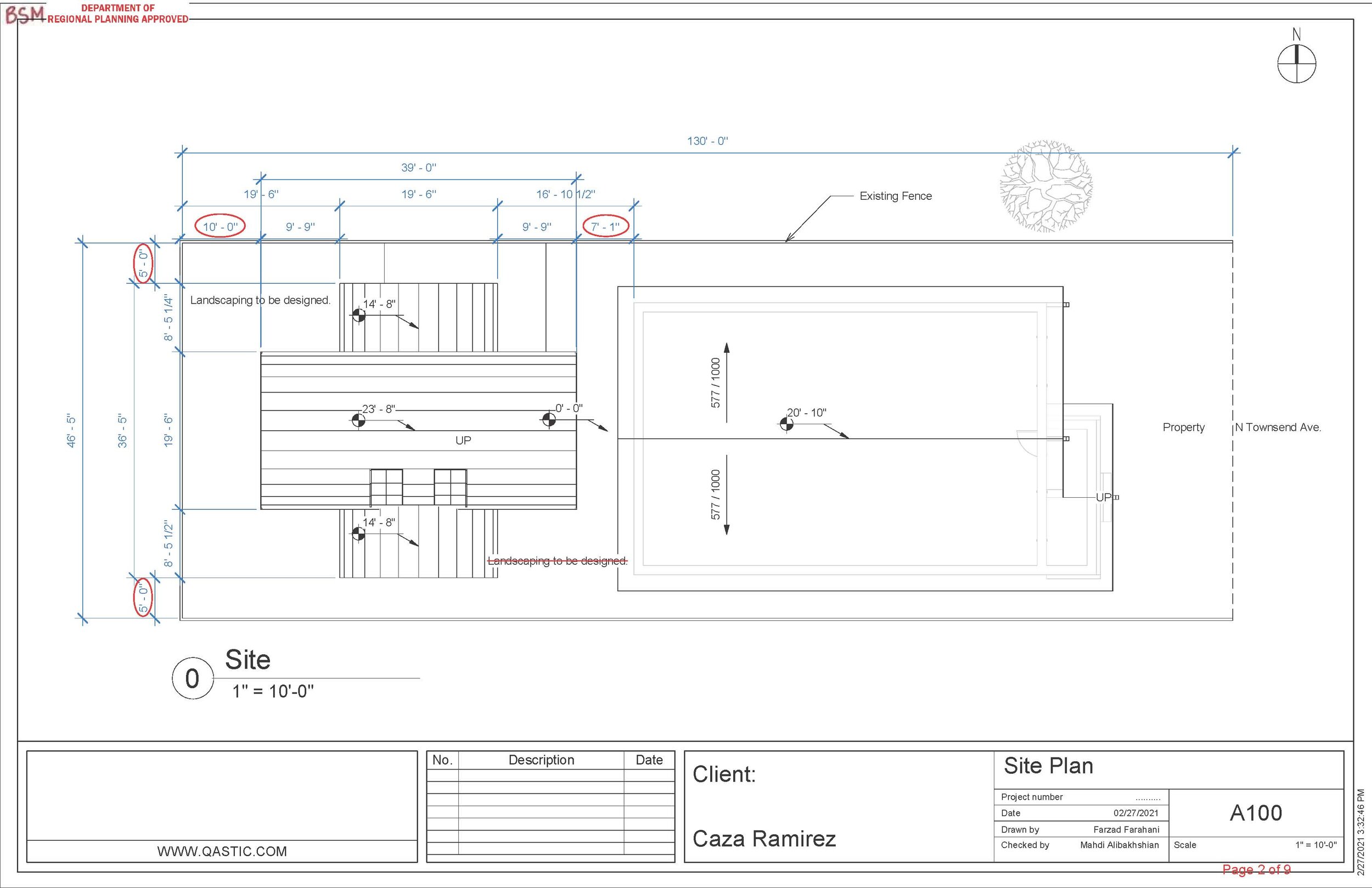
Task: Click the circled 7' - 1" dimension
Action: tap(605, 227)
